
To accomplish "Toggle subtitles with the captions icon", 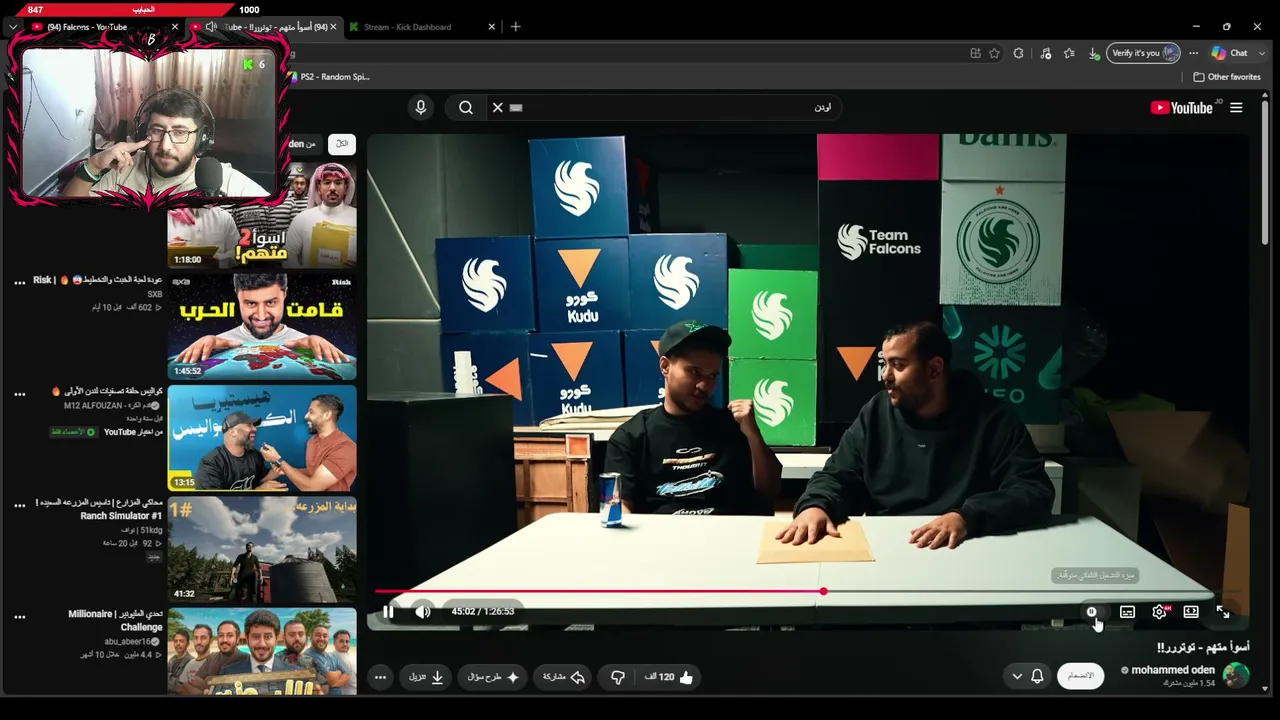I will 1127,612.
